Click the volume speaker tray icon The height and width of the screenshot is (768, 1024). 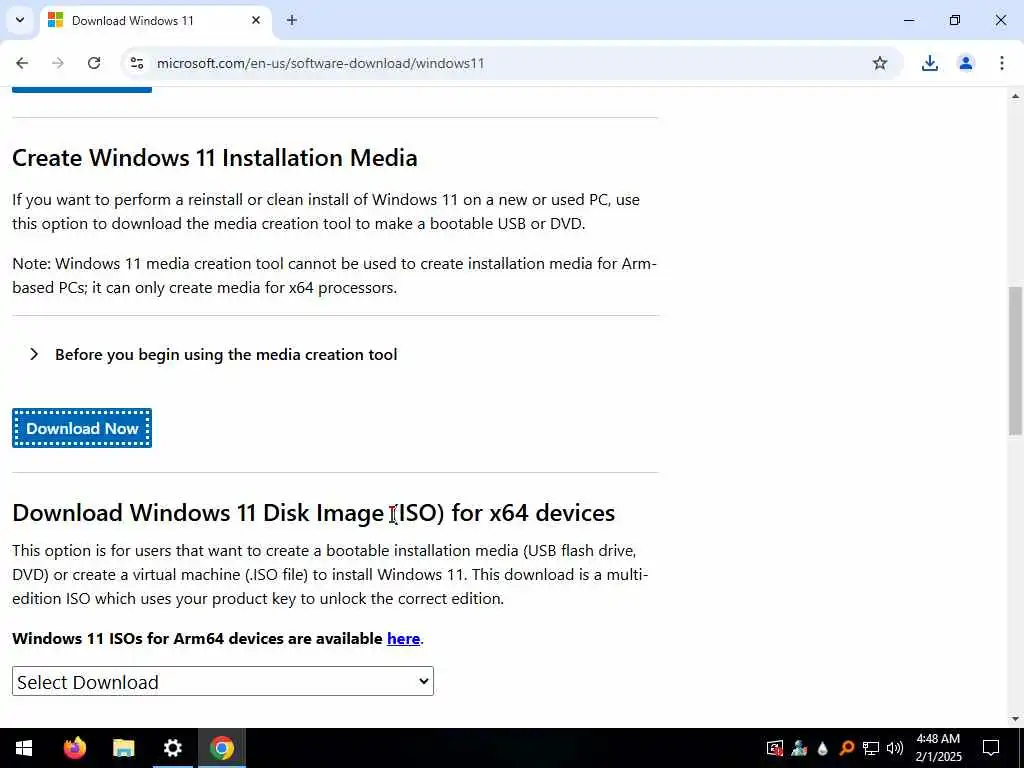[895, 748]
